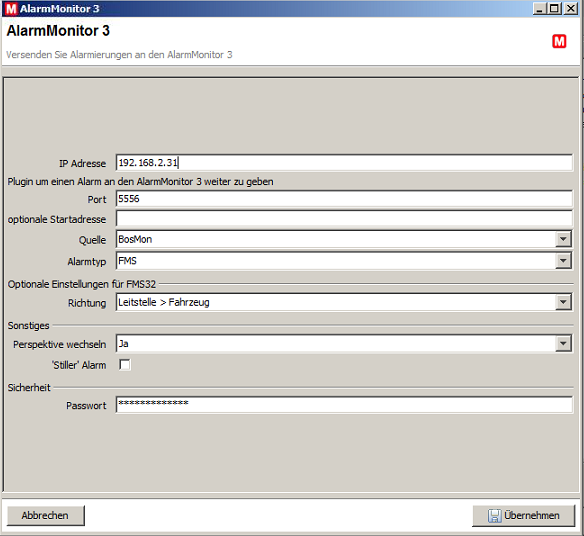The width and height of the screenshot is (584, 536).
Task: Click the plugin description text line
Action: pos(140,182)
